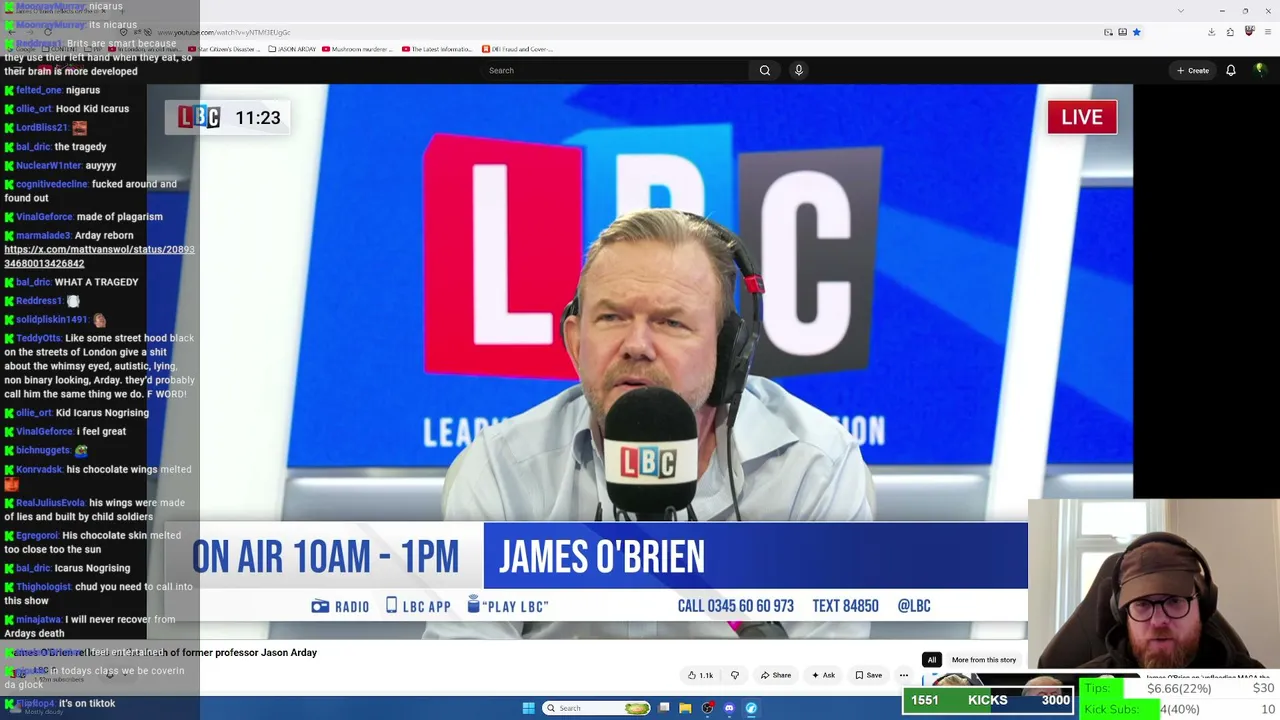The height and width of the screenshot is (720, 1280).
Task: Dislike the video with thumbs down
Action: click(735, 675)
